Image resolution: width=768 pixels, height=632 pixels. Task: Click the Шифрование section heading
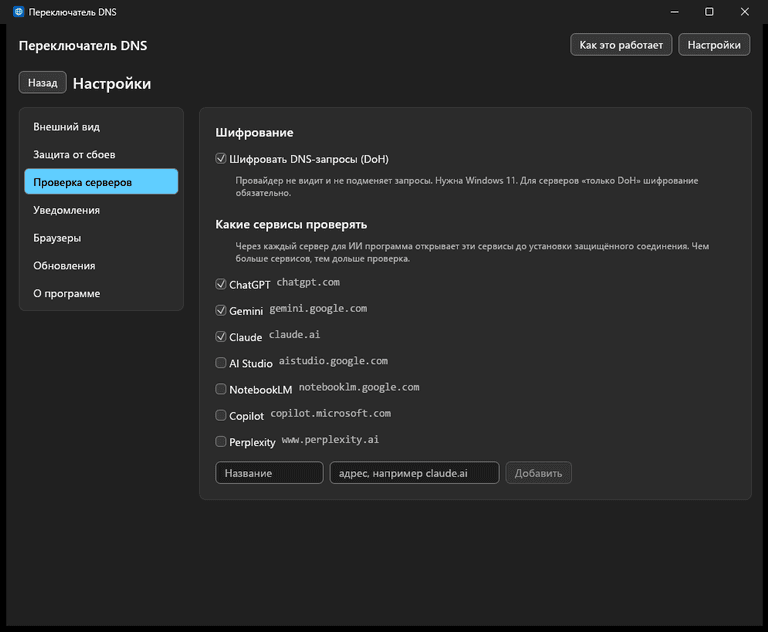pos(254,132)
